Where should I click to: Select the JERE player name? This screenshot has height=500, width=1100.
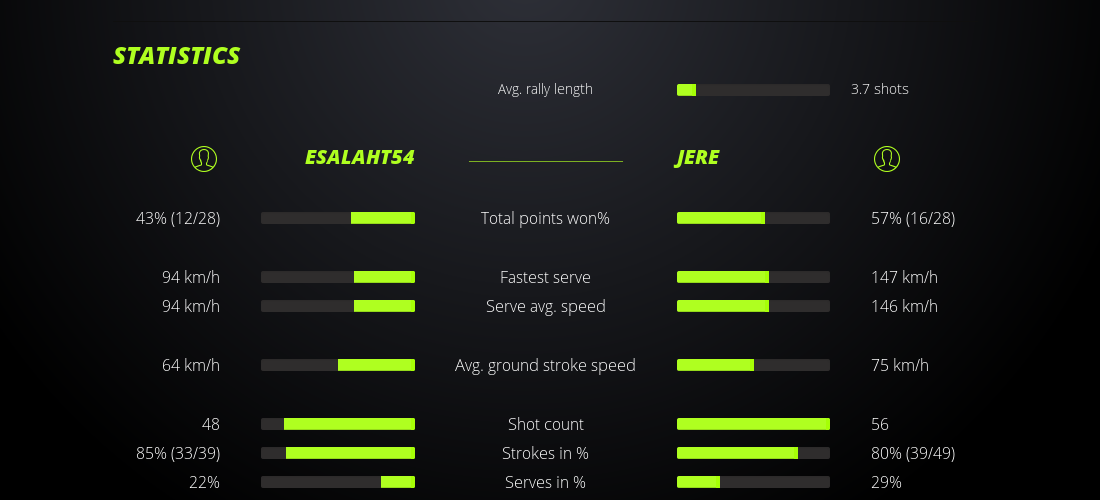pyautogui.click(x=697, y=158)
